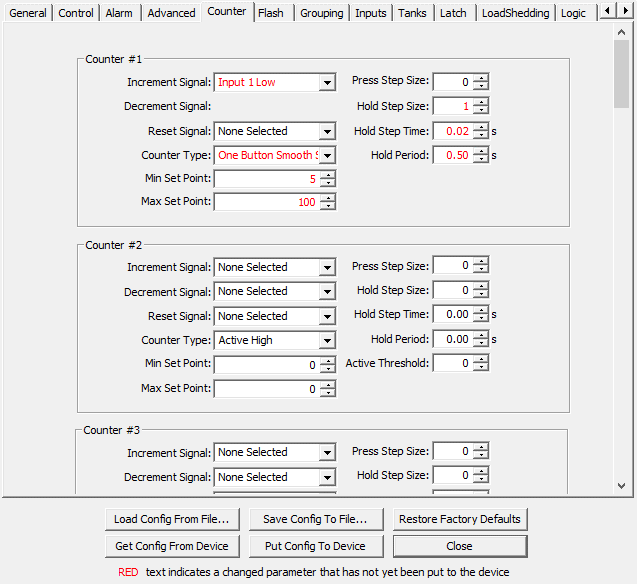The image size is (637, 584).
Task: Open the LoadShedding tab
Action: tap(515, 13)
